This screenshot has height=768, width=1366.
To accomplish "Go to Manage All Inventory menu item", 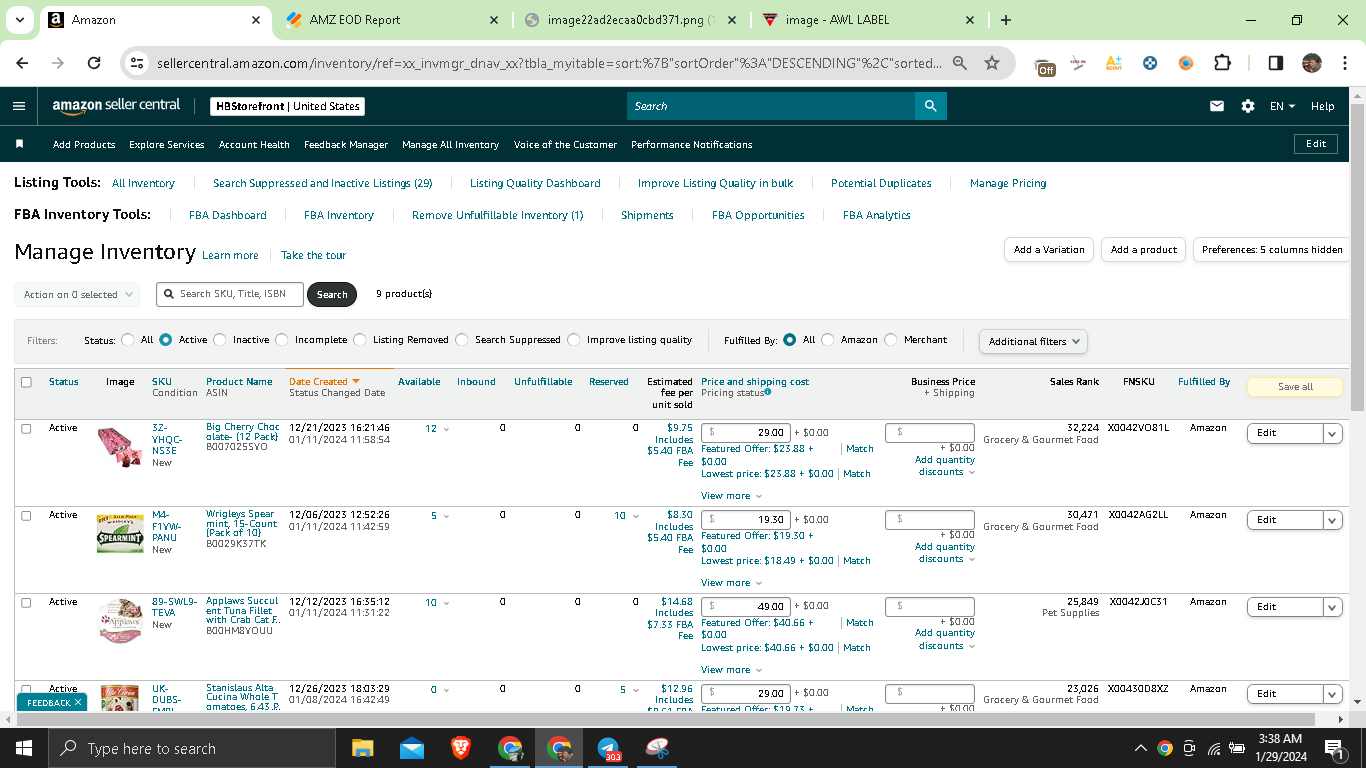I will click(450, 145).
